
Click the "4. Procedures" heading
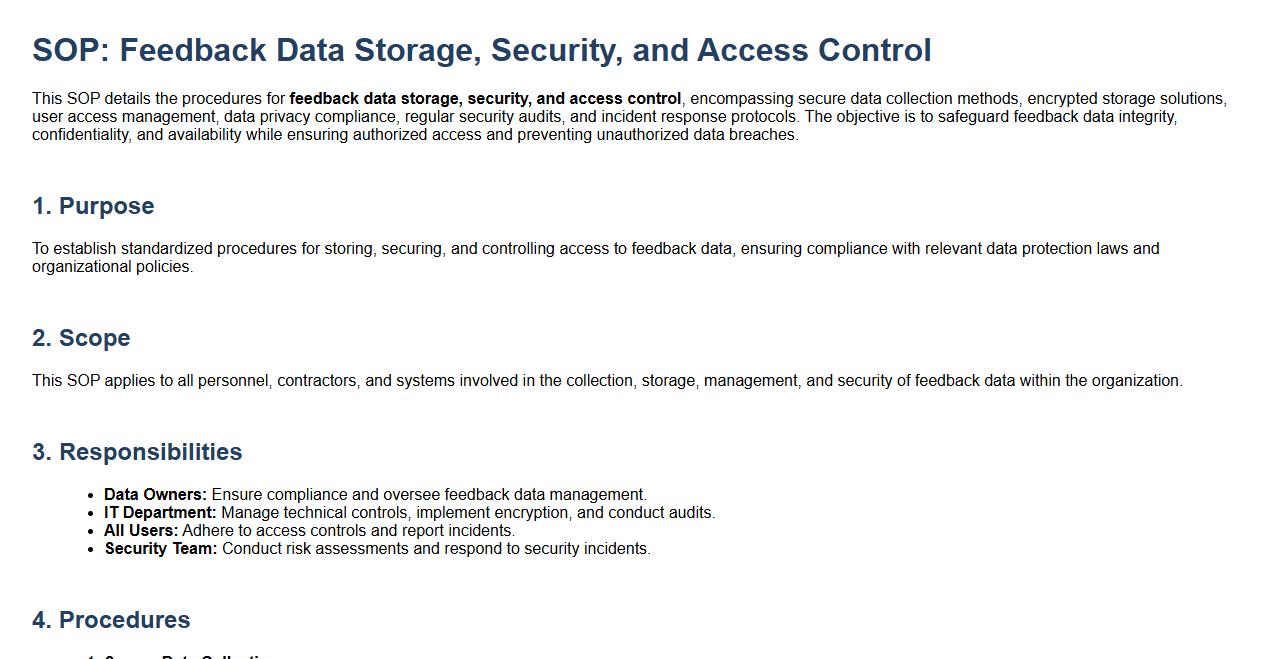tap(111, 620)
